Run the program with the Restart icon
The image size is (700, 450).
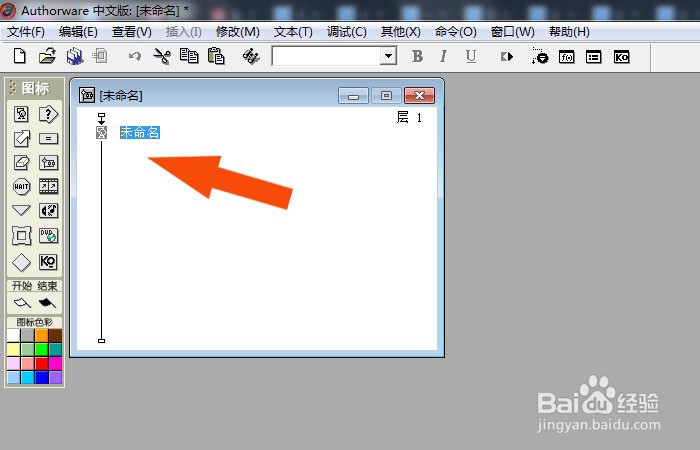click(507, 57)
